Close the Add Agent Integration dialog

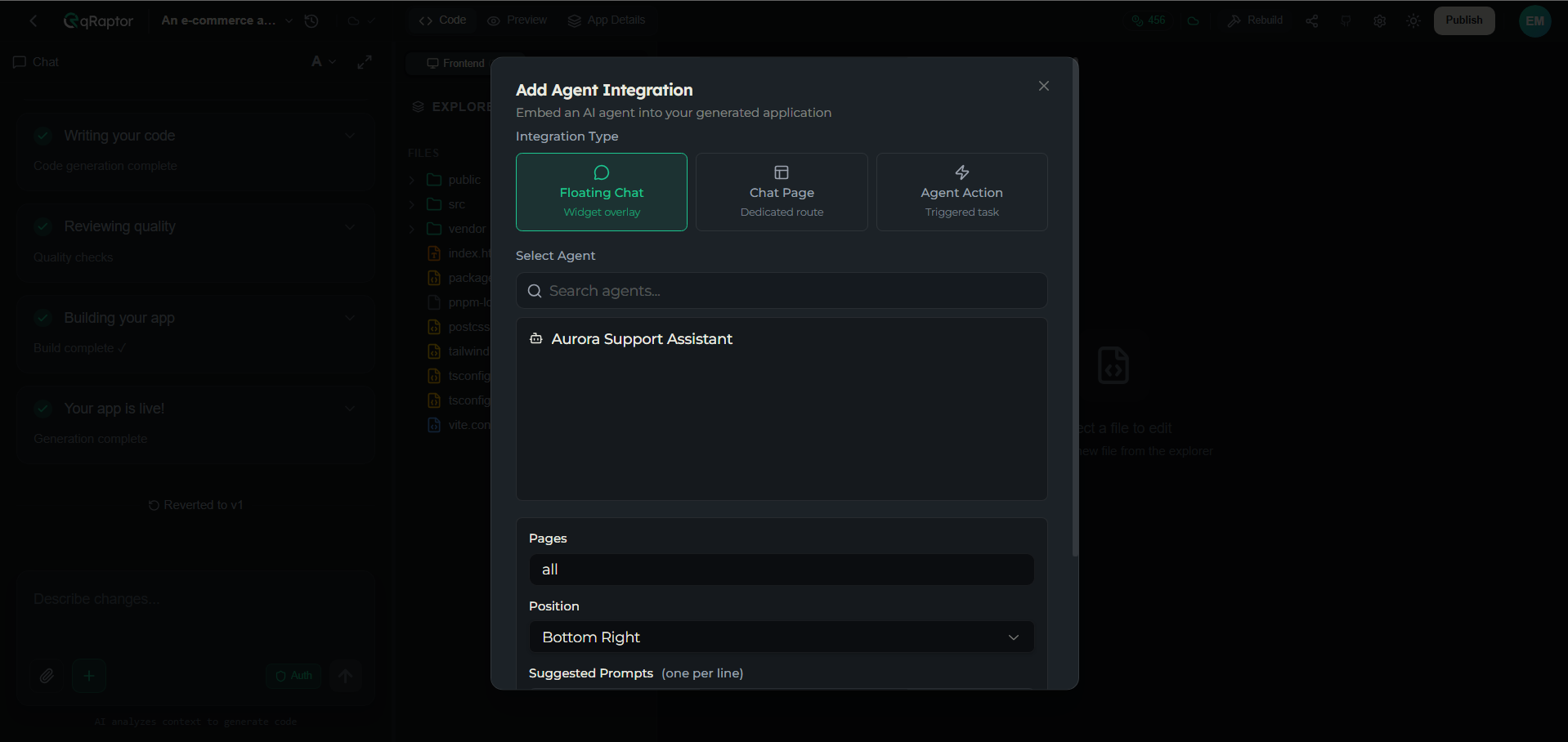point(1043,86)
